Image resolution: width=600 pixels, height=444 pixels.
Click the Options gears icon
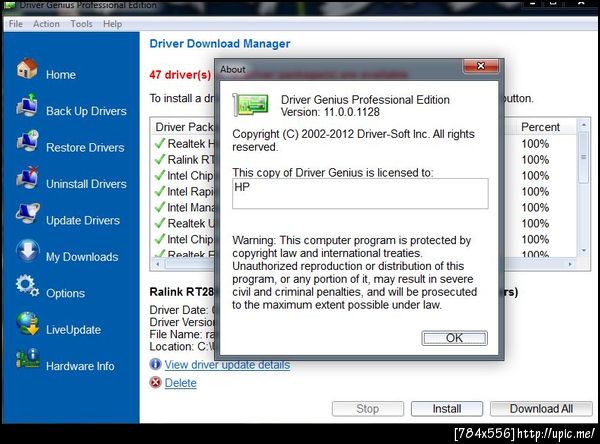28,286
